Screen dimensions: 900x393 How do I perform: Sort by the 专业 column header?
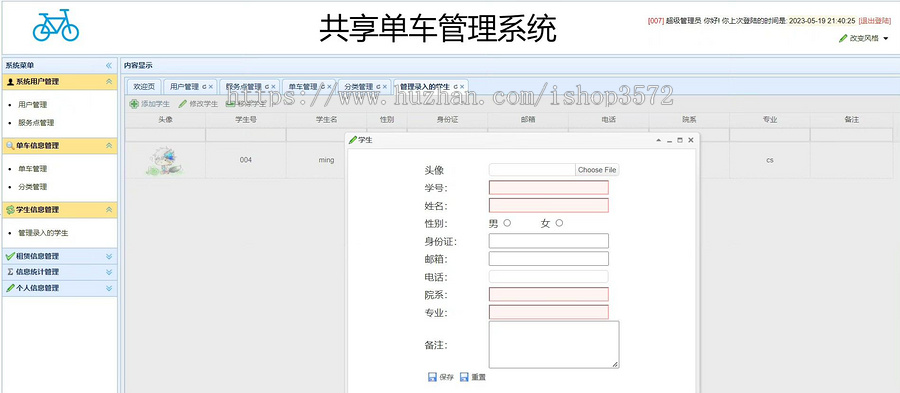770,120
